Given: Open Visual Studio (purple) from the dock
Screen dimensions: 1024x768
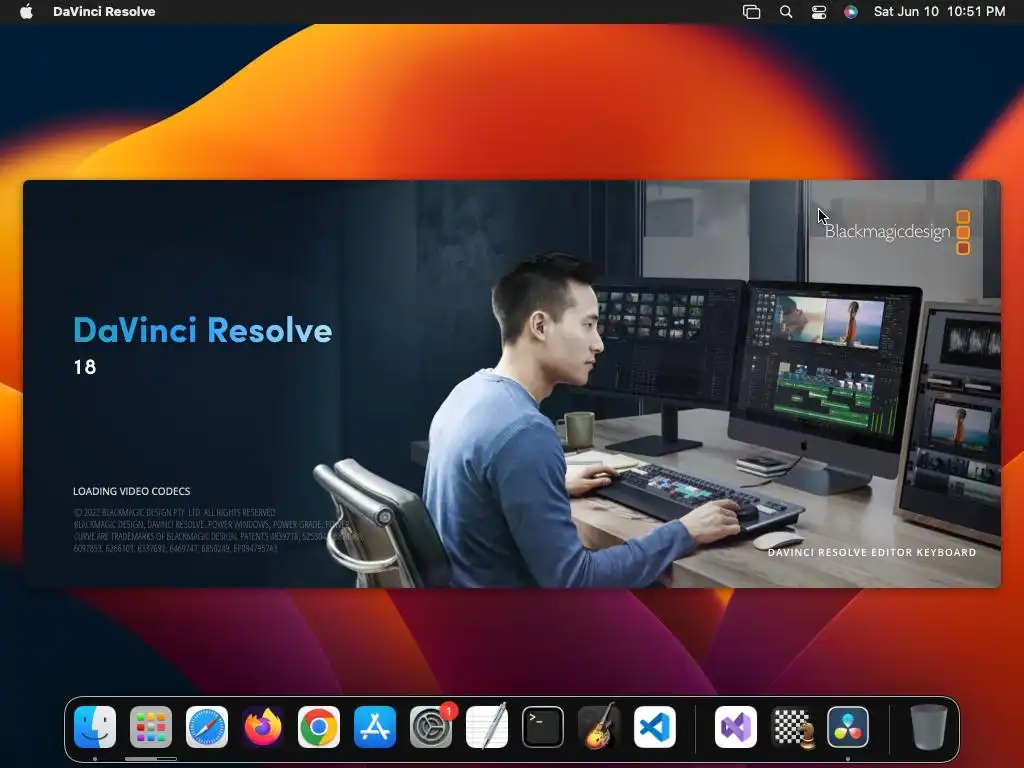Looking at the screenshot, I should pos(736,727).
